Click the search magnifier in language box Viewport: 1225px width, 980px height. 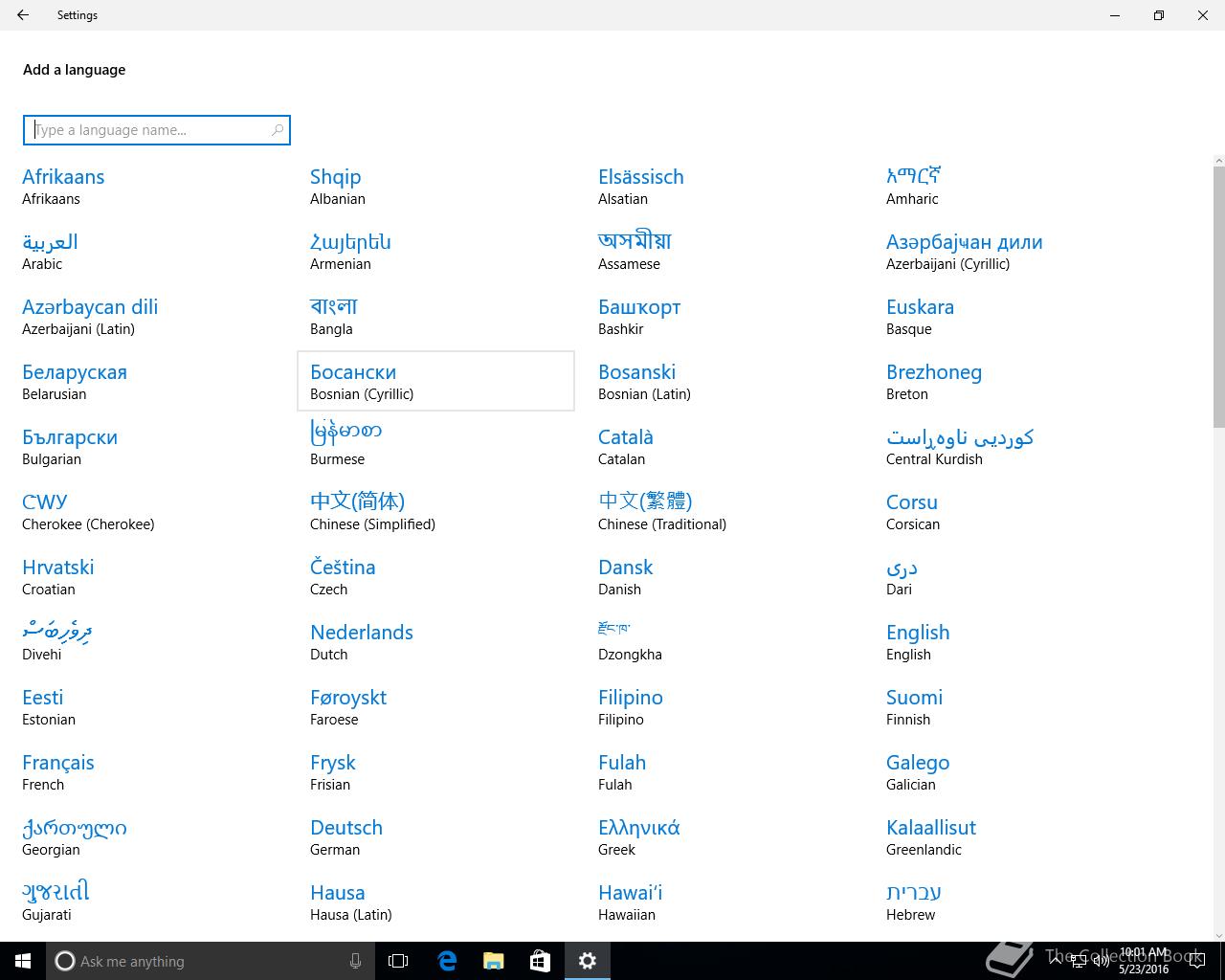[278, 130]
